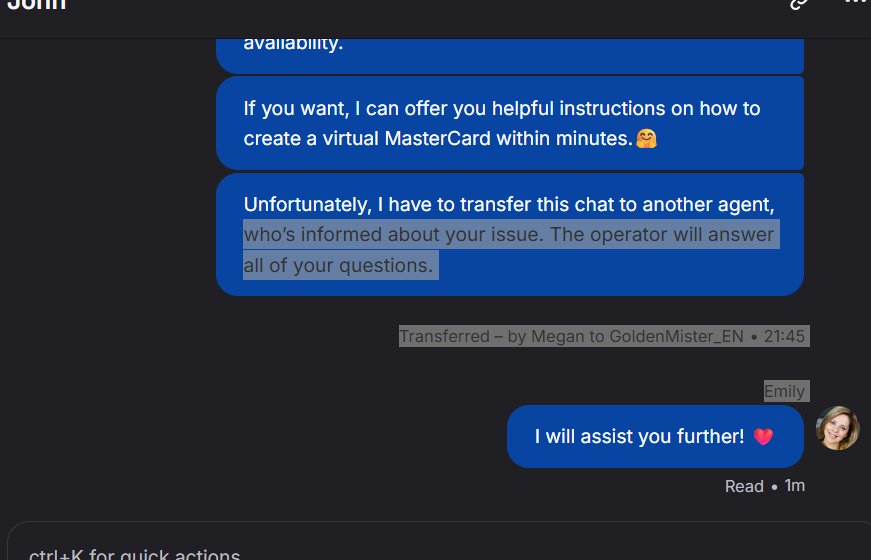Click the "1m" timestamp under the last message
Viewport: 871px width, 560px height.
click(x=794, y=486)
